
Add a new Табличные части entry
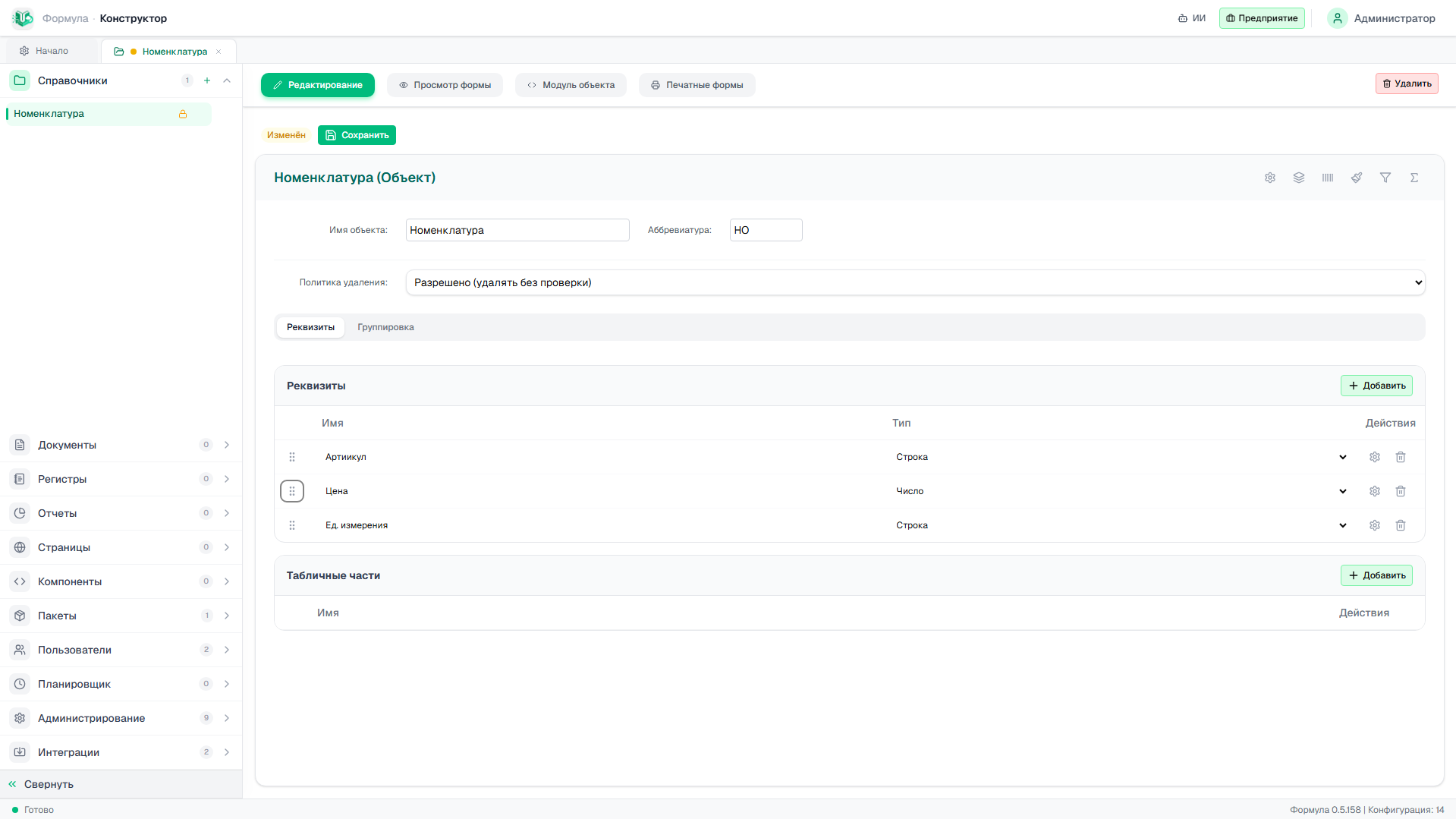(1376, 575)
